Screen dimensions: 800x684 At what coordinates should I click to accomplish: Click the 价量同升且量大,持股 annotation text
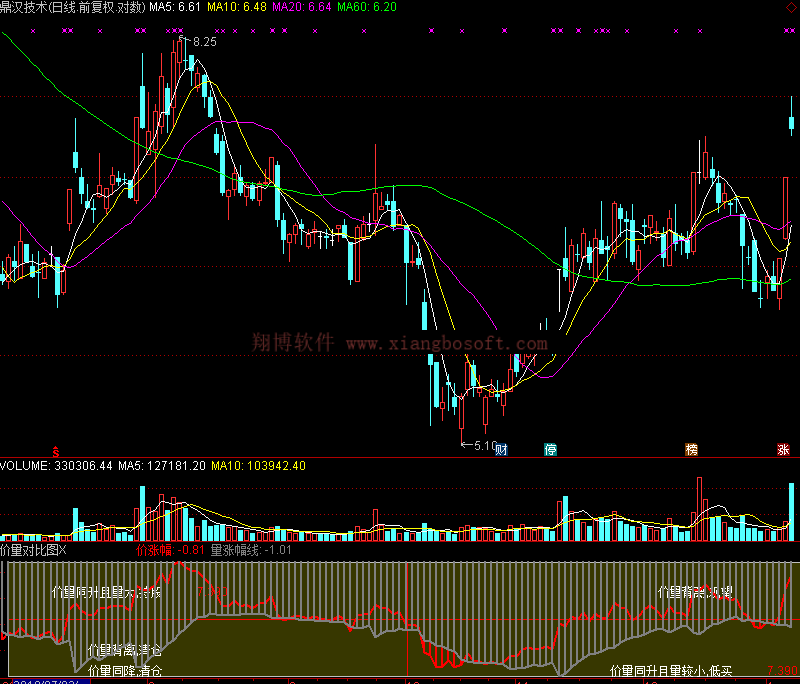pos(106,592)
